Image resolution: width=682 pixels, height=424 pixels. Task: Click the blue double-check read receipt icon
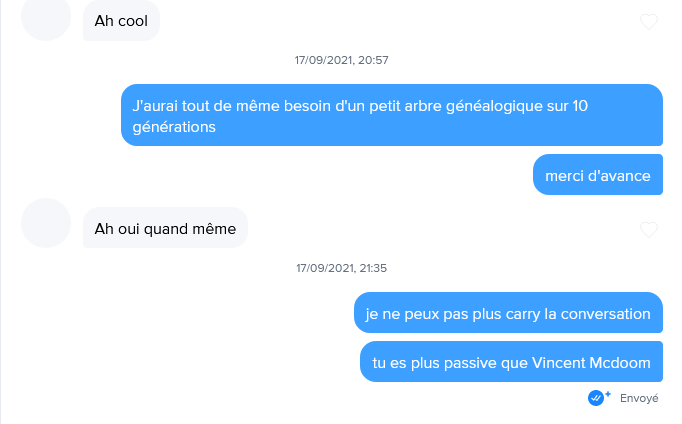[x=595, y=398]
